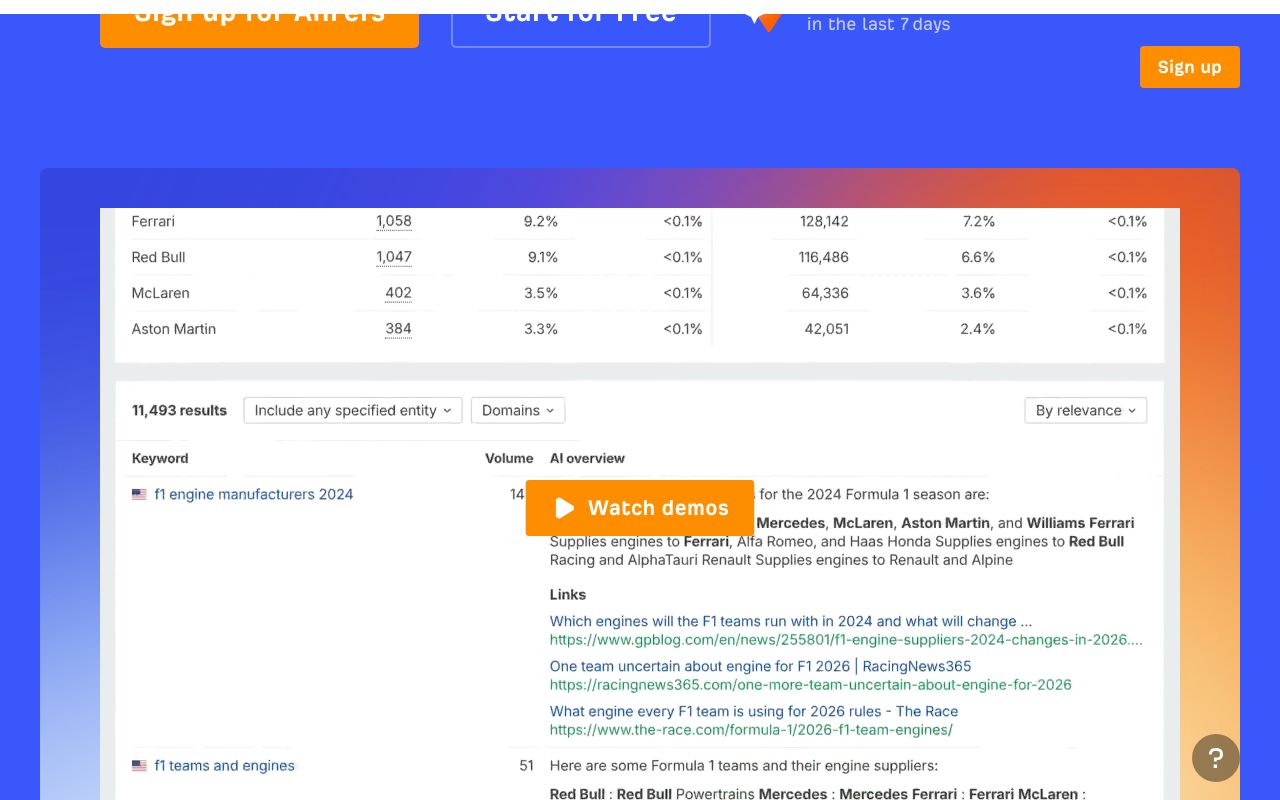The image size is (1280, 800).
Task: Click McLaren's 402 value
Action: click(x=398, y=293)
